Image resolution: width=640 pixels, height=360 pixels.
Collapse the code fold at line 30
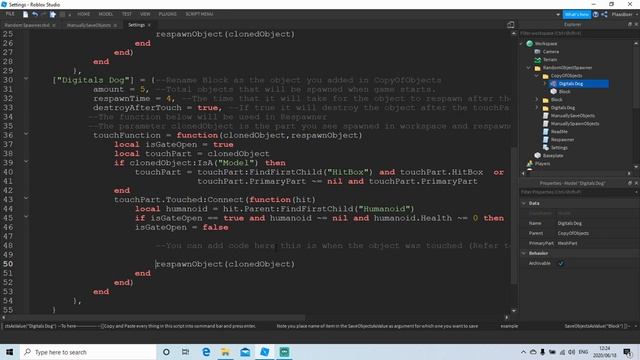coord(26,78)
